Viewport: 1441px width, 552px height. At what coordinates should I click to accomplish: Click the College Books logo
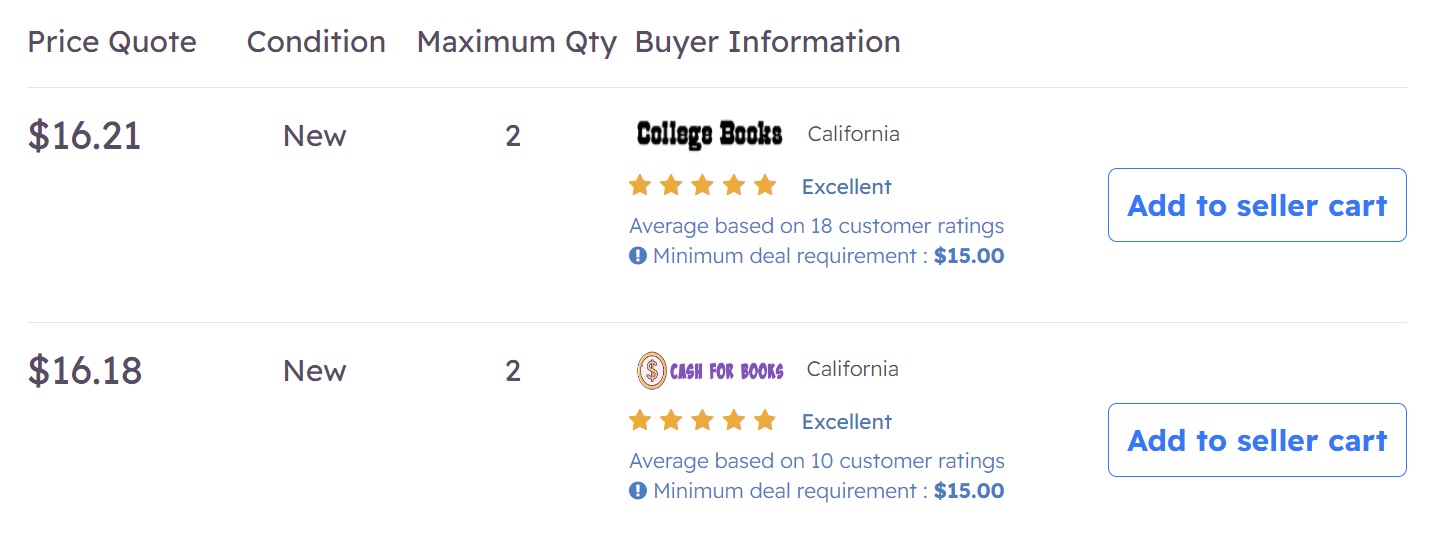coord(709,134)
